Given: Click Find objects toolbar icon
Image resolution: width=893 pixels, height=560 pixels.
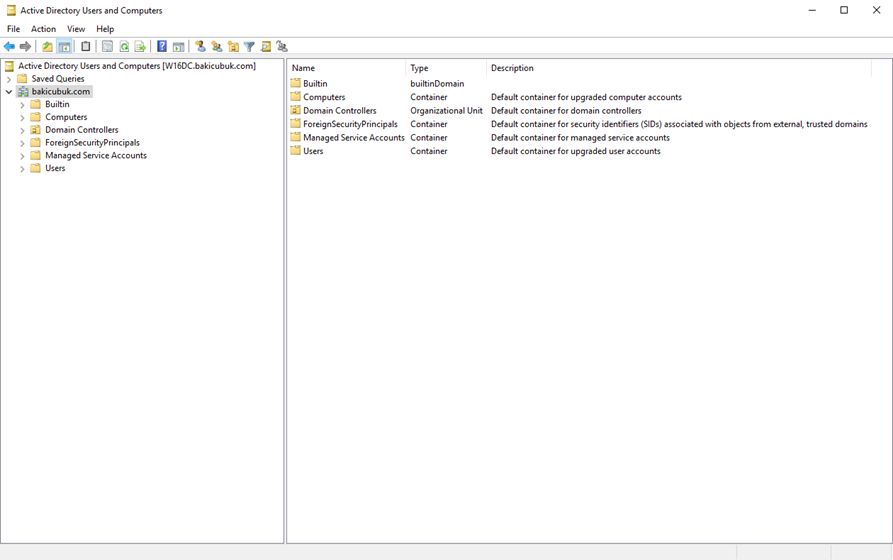Looking at the screenshot, I should pos(266,47).
